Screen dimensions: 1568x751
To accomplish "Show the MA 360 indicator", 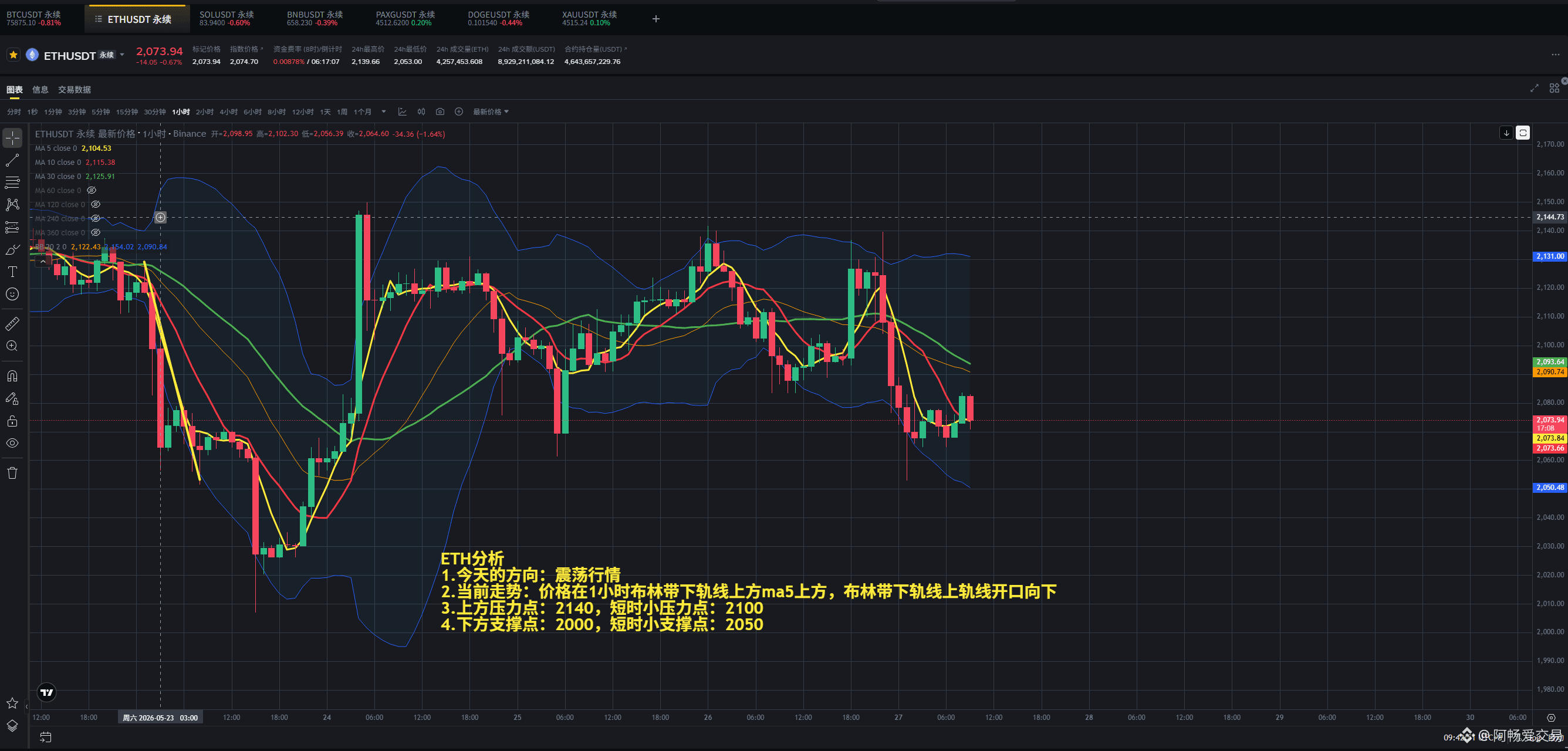I will (96, 232).
